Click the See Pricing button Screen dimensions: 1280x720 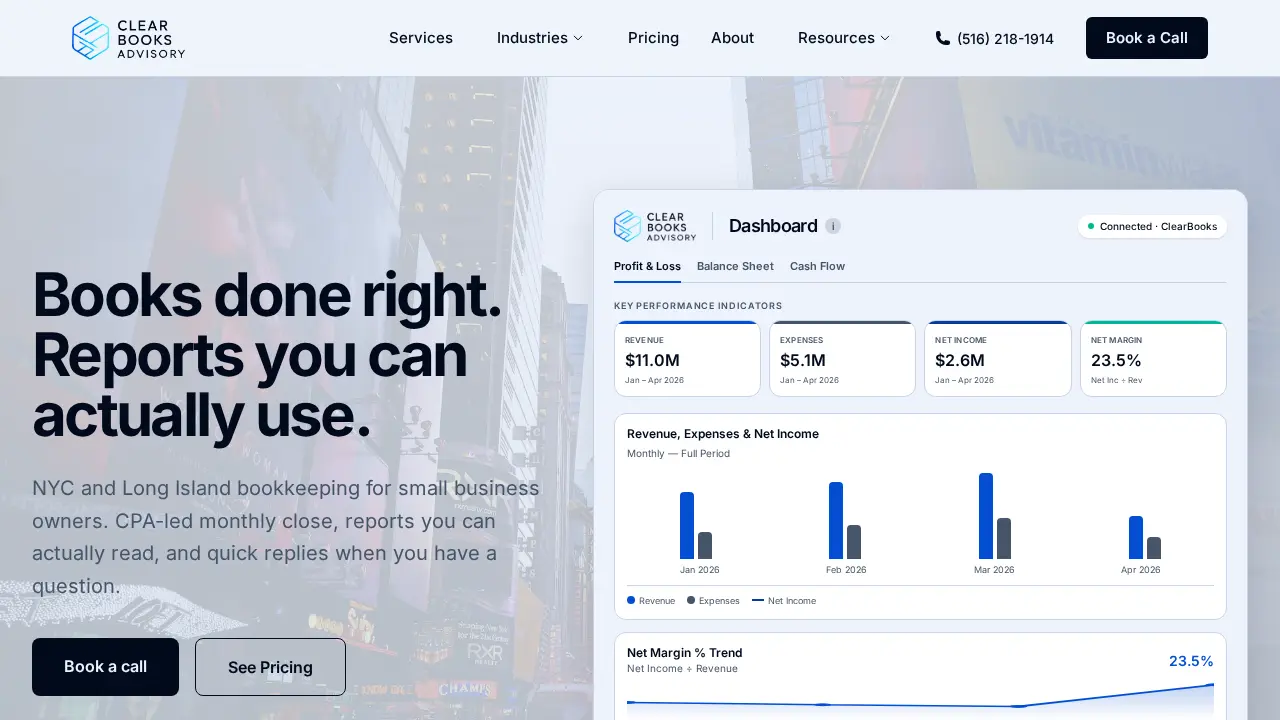click(270, 667)
